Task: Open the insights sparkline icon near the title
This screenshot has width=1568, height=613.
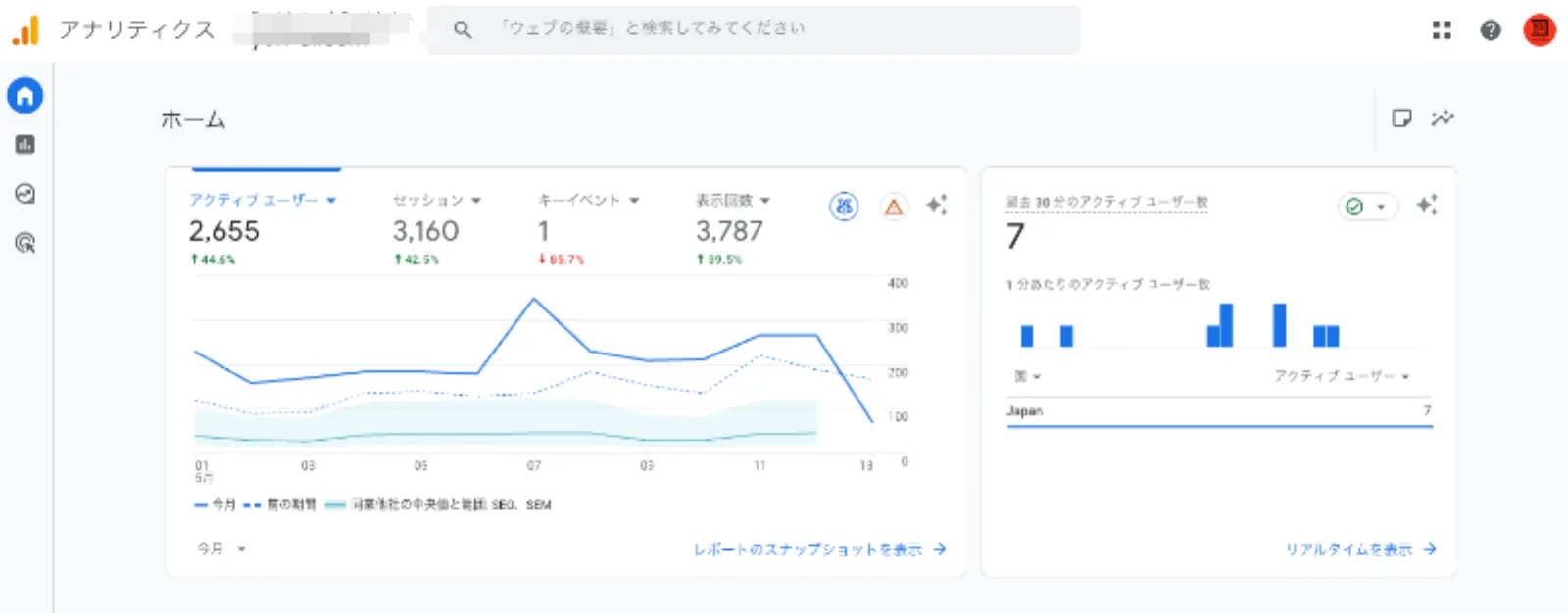Action: coord(1443,118)
